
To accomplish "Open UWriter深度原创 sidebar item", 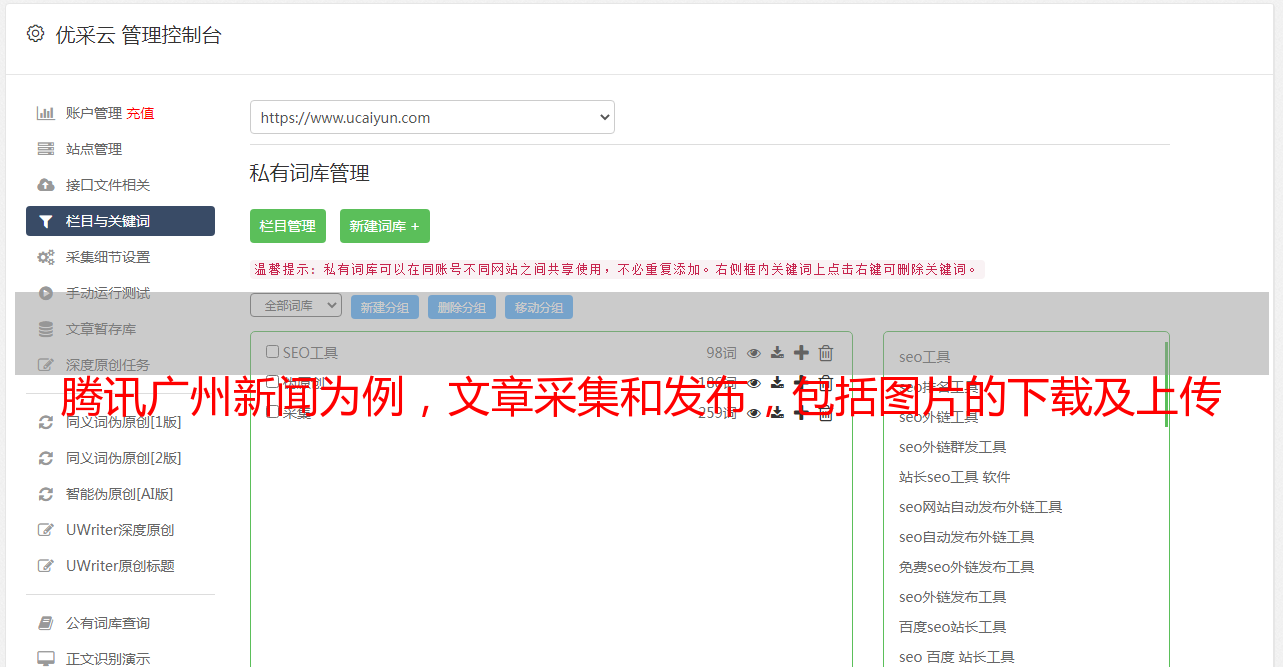I will 120,530.
